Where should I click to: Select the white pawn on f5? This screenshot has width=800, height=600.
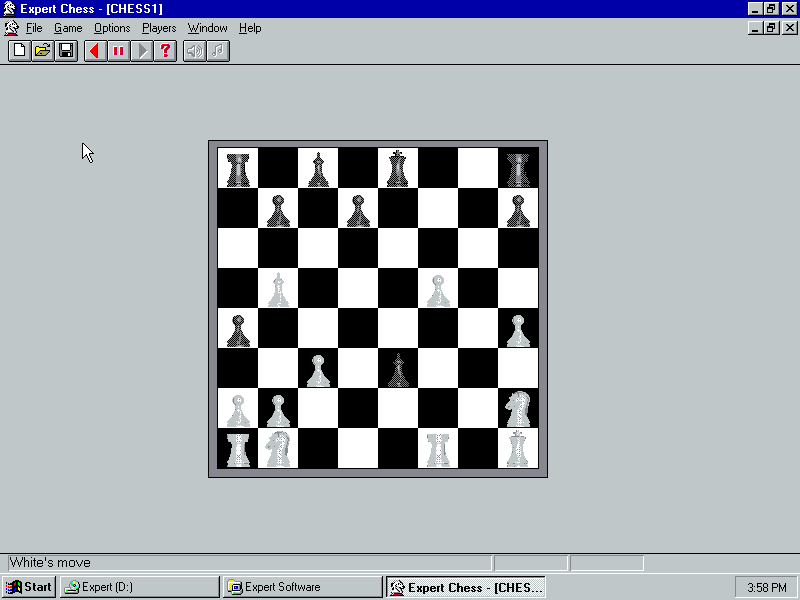point(438,289)
